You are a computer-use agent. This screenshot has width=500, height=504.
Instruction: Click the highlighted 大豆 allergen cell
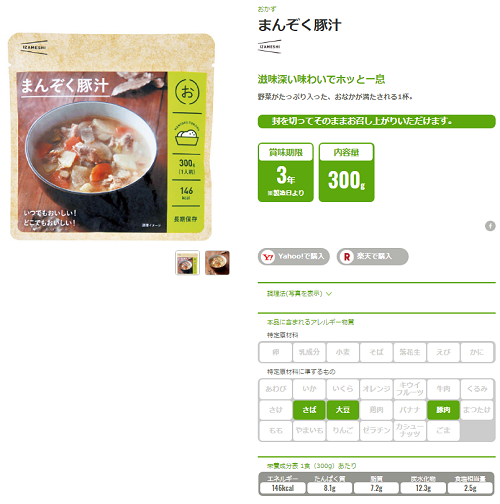tap(343, 410)
